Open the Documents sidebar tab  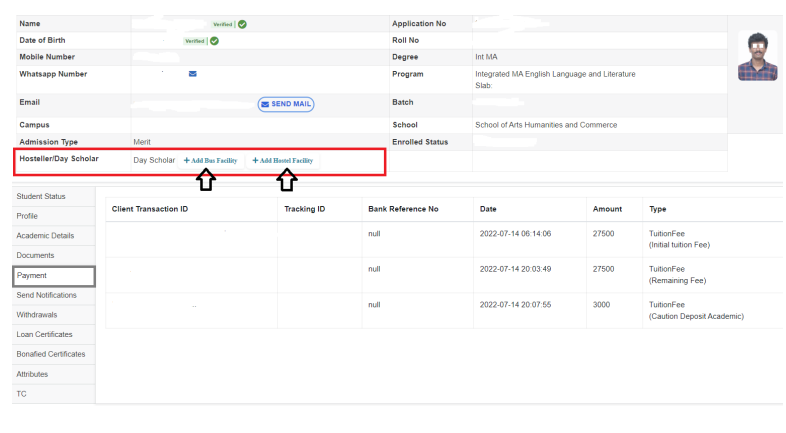click(x=35, y=256)
